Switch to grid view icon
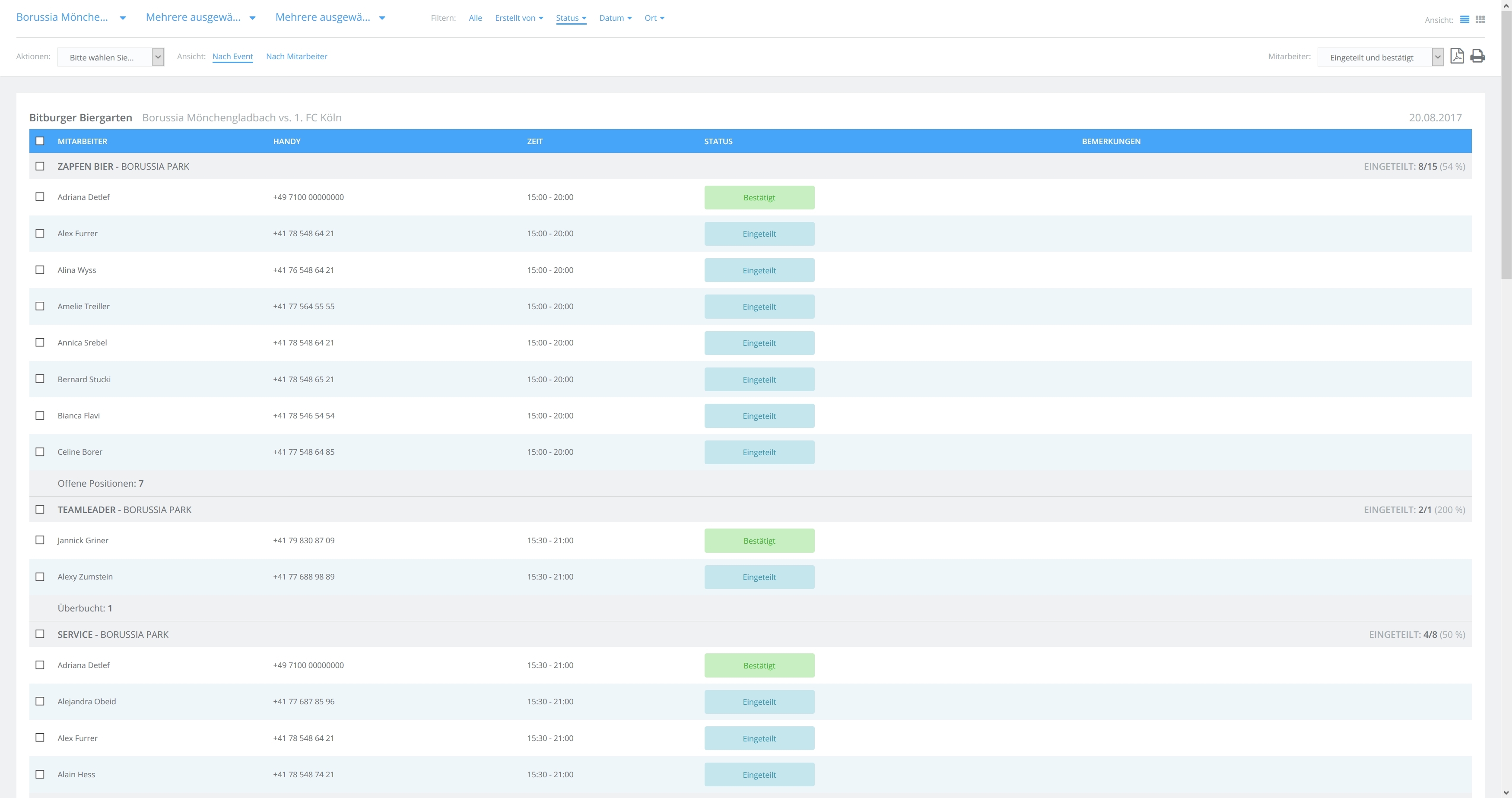The height and width of the screenshot is (798, 1512). (x=1480, y=19)
